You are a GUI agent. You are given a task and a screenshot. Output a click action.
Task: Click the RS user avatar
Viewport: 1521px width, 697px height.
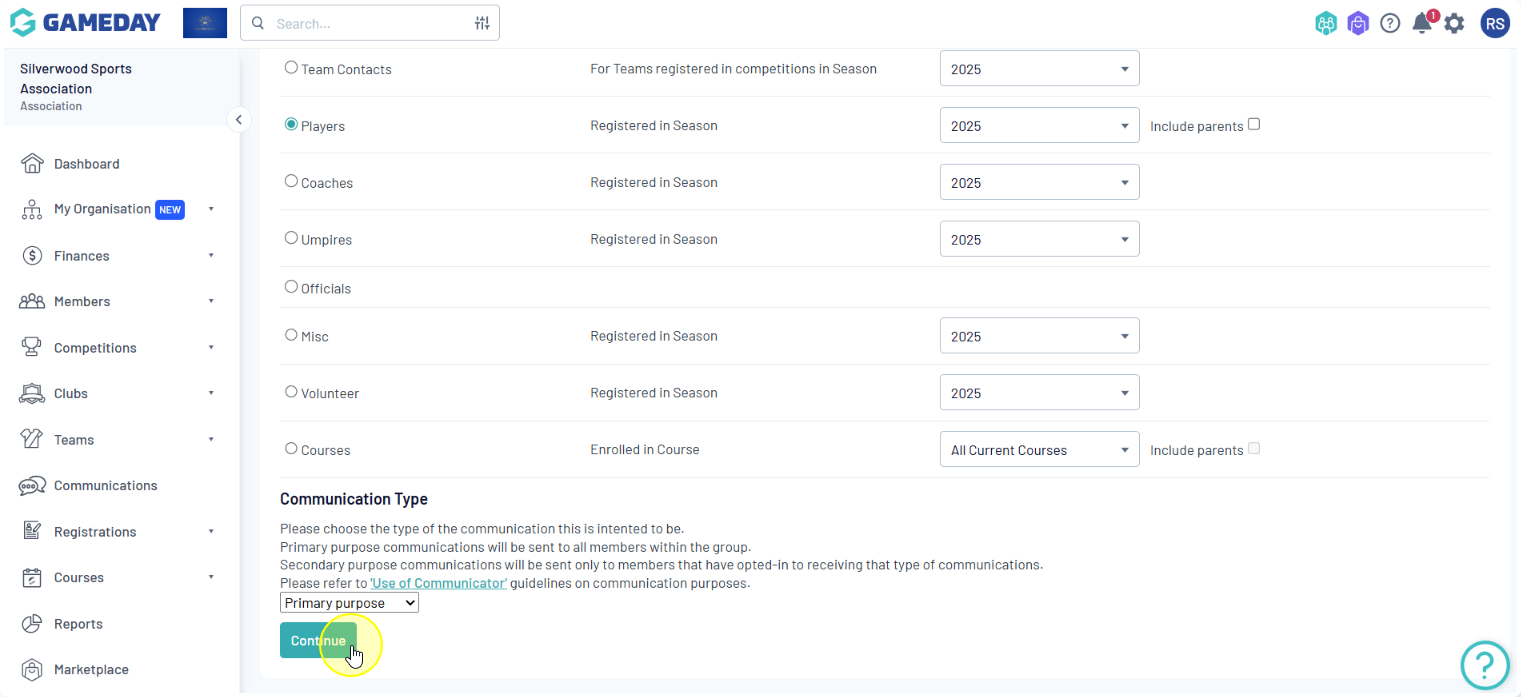pos(1495,23)
